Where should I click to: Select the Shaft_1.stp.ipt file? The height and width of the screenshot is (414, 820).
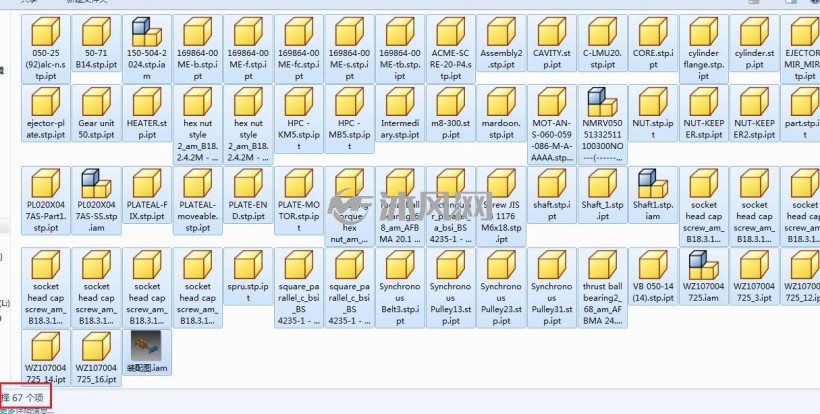pyautogui.click(x=602, y=194)
